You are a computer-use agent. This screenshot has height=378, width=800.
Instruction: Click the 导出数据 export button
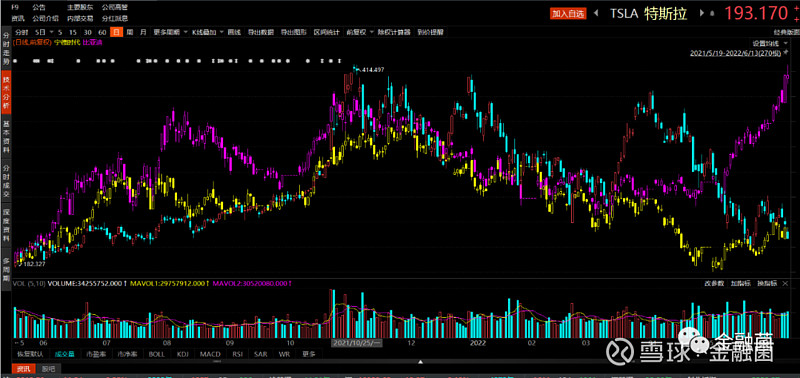click(x=260, y=32)
